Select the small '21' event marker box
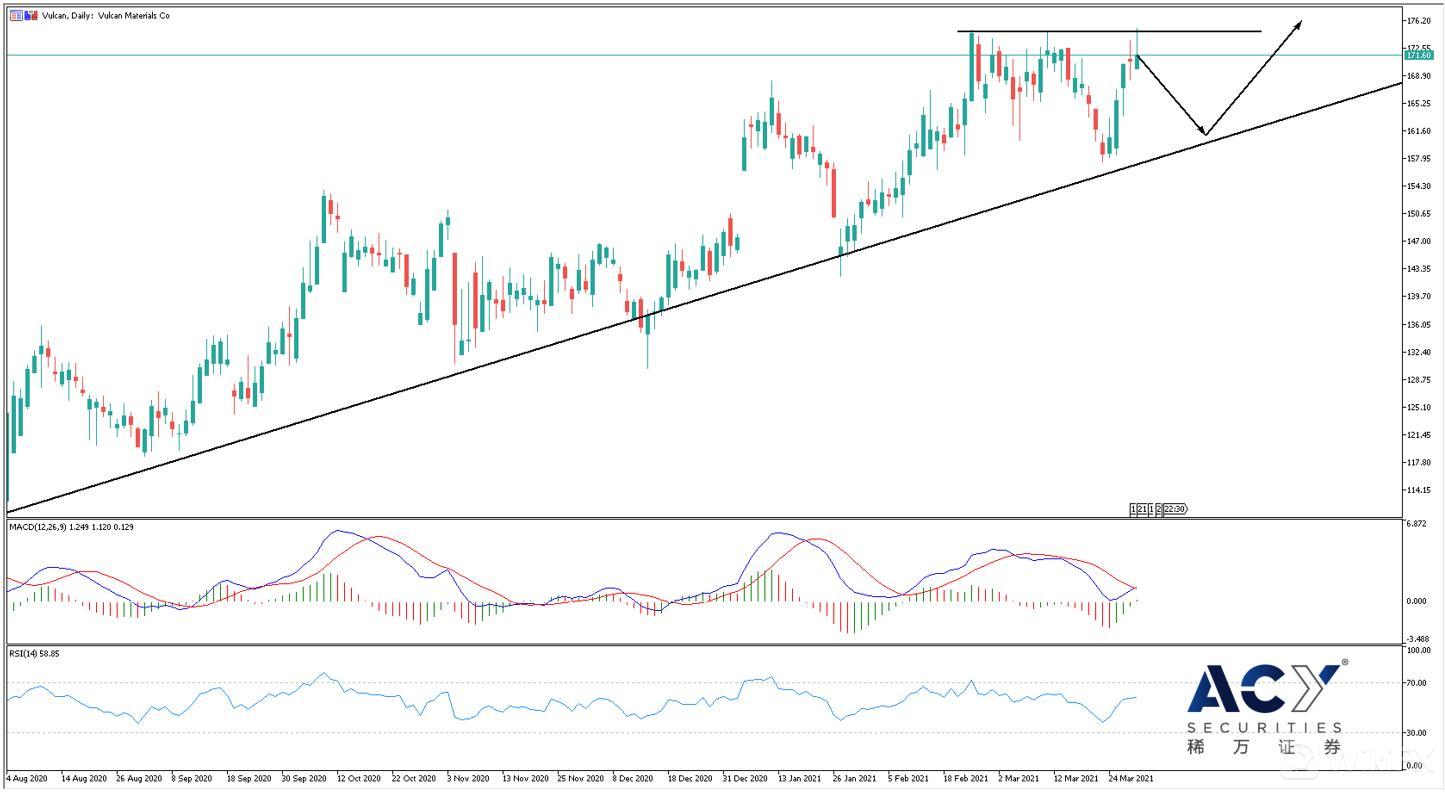Screen dimensions: 1445x795 coord(1142,509)
